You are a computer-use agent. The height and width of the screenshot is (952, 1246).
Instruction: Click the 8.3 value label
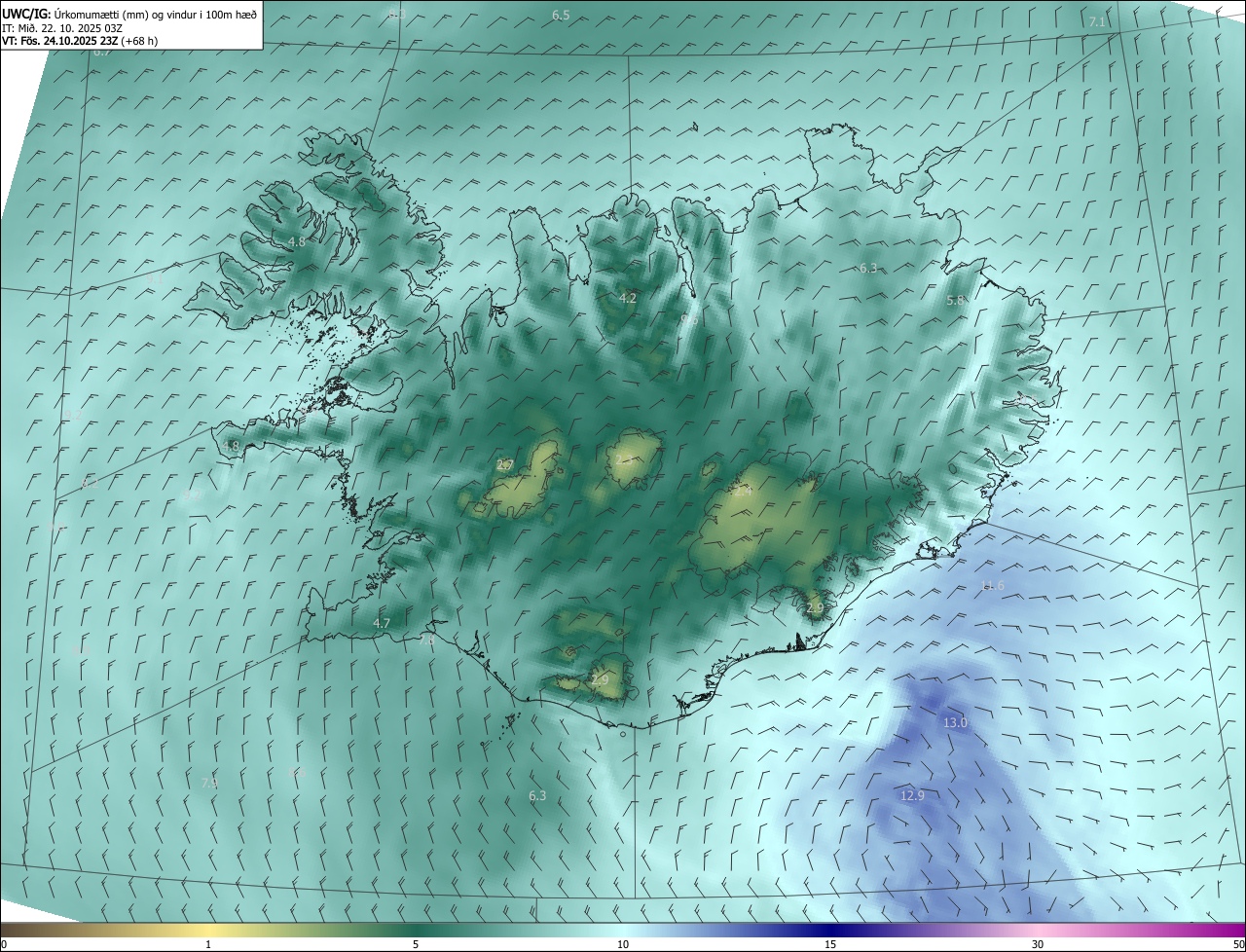396,14
